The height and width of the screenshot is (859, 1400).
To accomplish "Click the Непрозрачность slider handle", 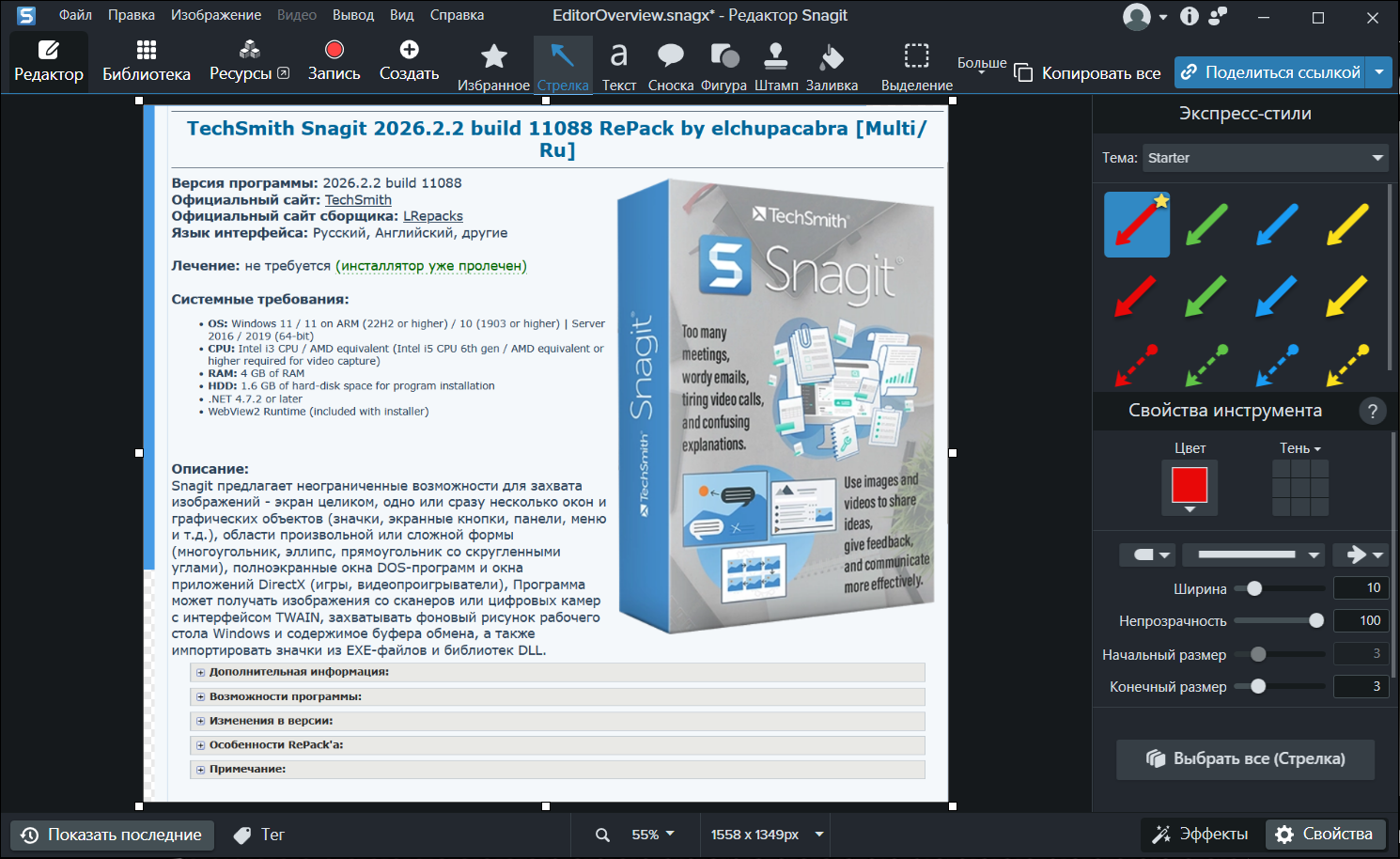I will (1316, 620).
